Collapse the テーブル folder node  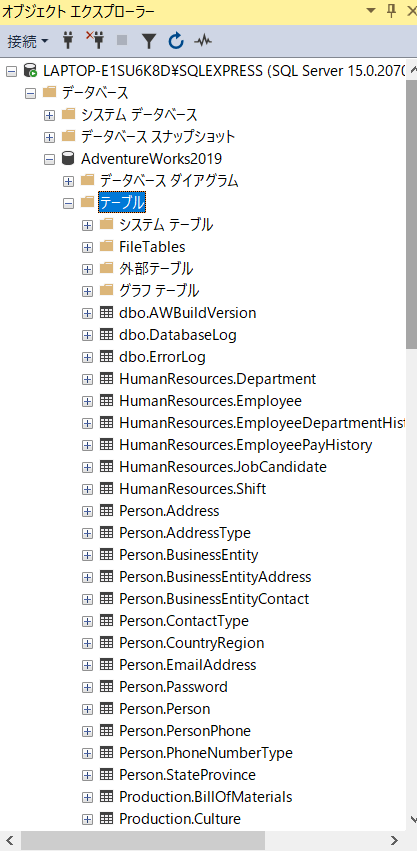tap(68, 203)
